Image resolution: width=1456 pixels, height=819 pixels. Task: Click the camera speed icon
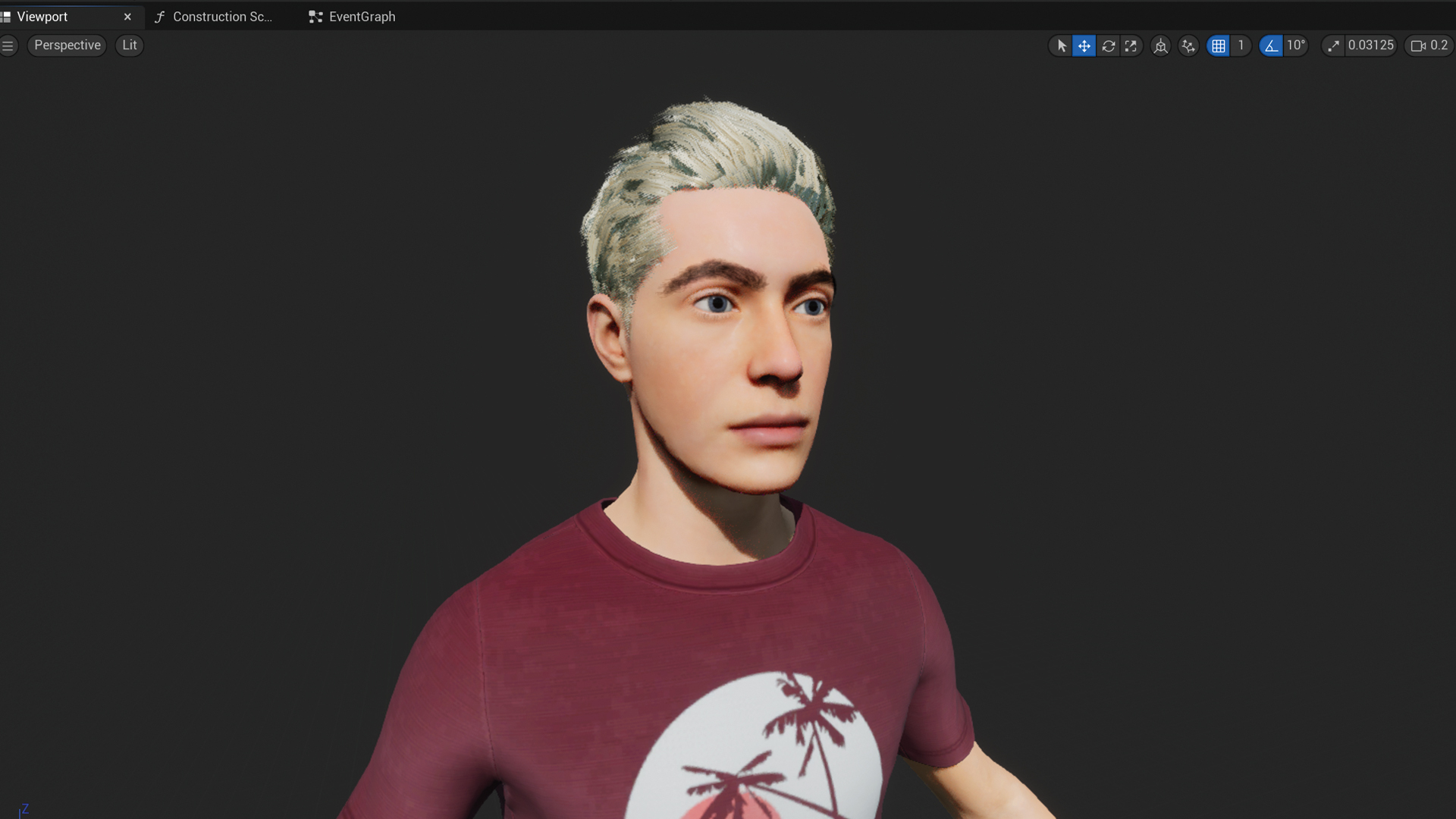[1418, 45]
